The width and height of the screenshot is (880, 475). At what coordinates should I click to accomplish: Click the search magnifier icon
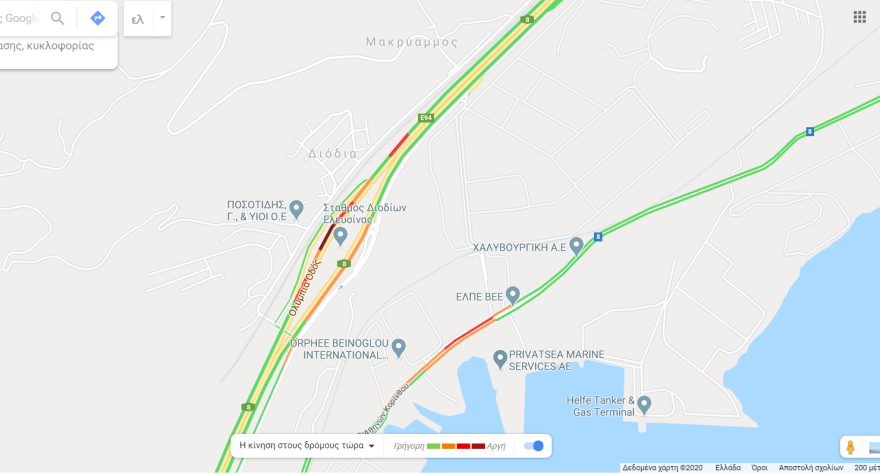[x=57, y=19]
